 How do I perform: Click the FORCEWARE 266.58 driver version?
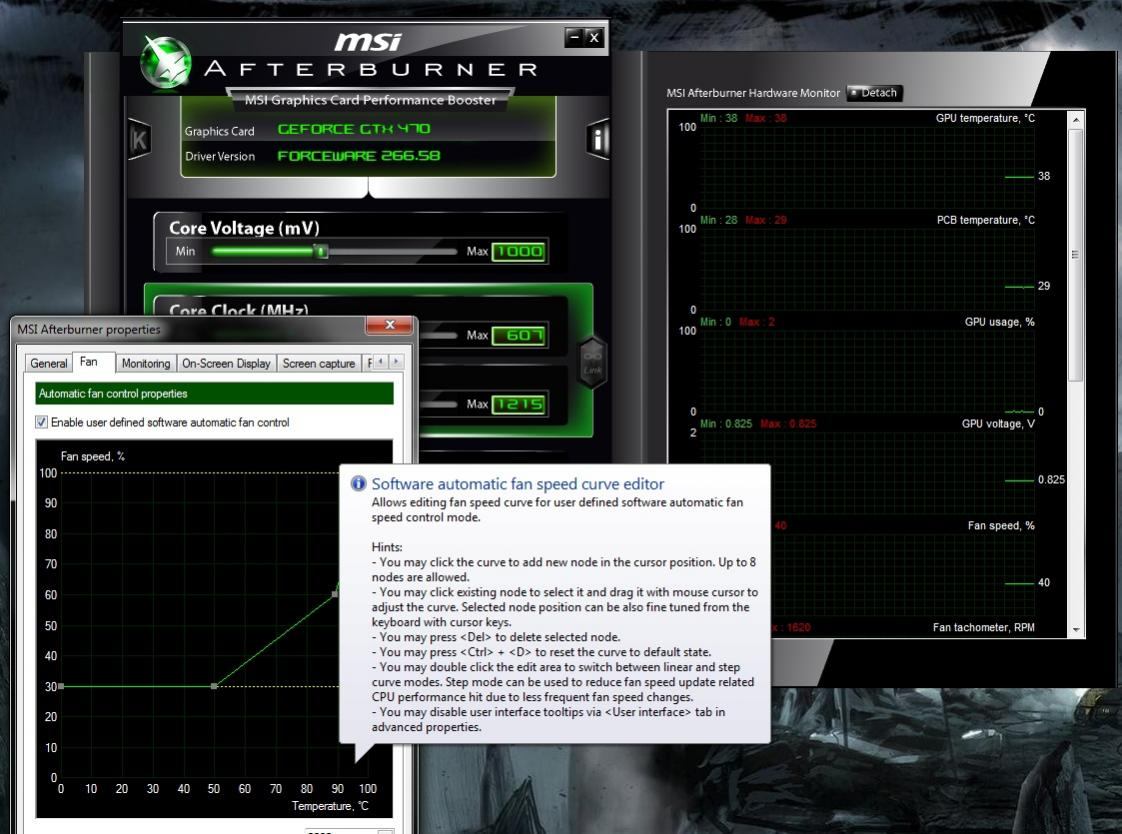pos(358,156)
